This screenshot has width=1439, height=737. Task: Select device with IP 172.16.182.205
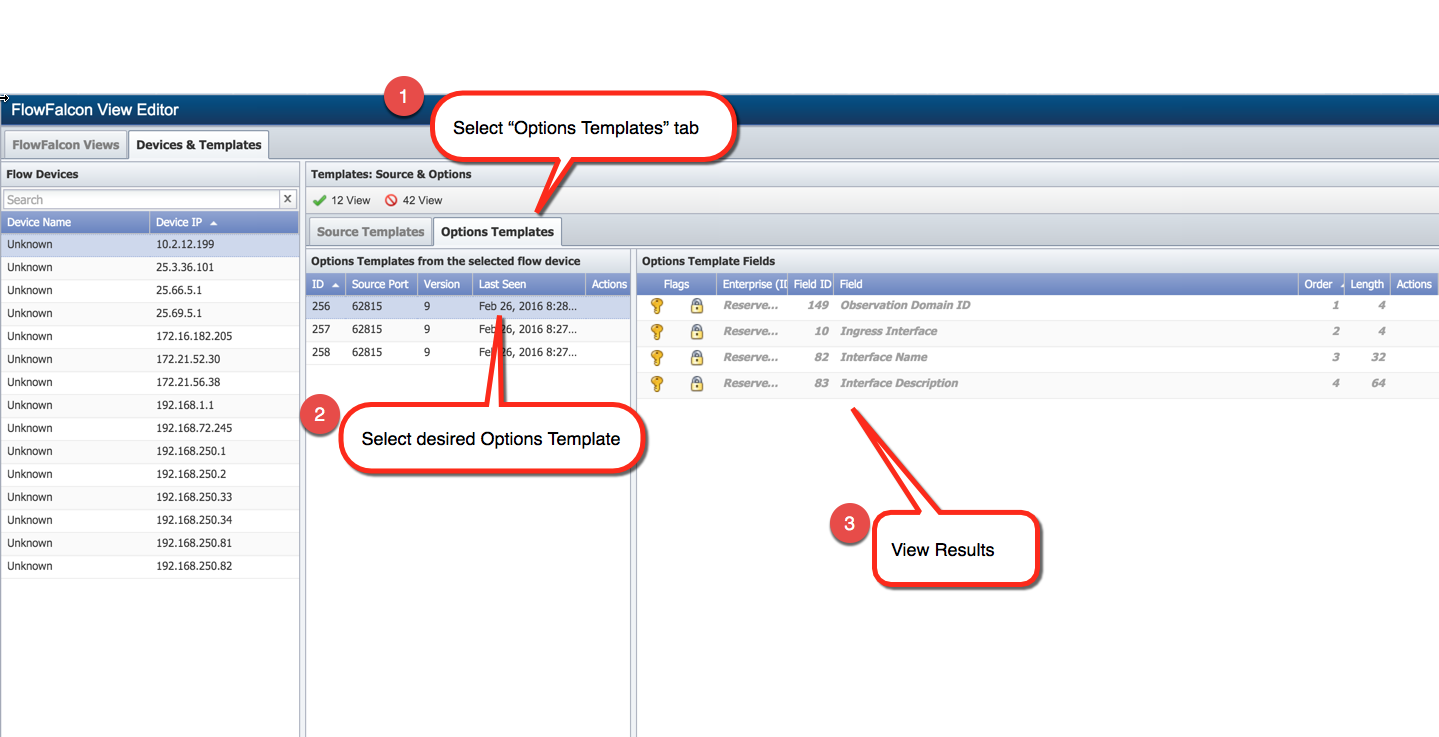[x=150, y=336]
